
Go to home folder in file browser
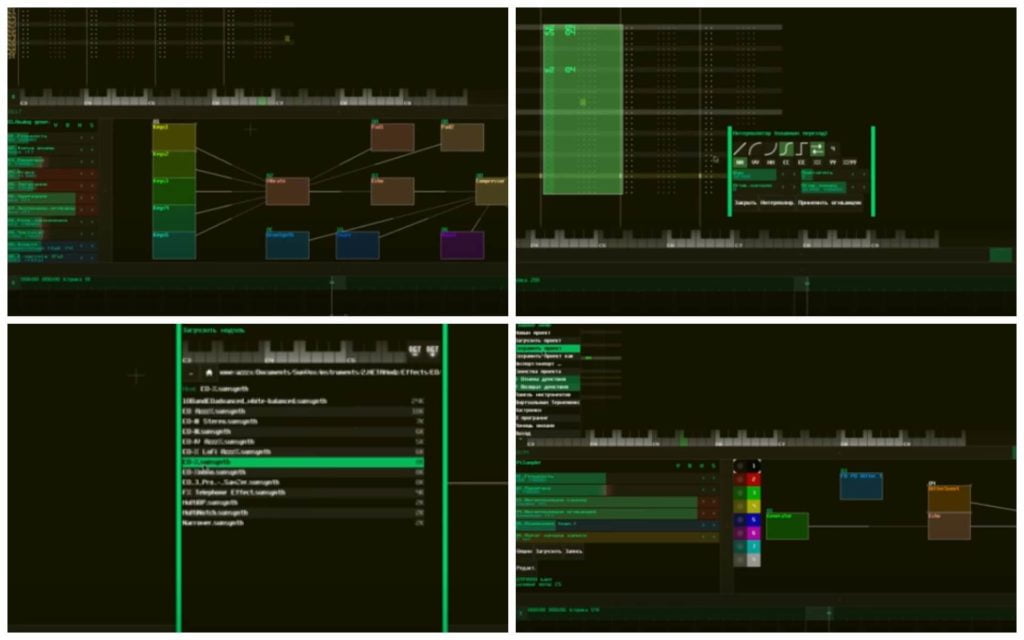click(x=209, y=373)
